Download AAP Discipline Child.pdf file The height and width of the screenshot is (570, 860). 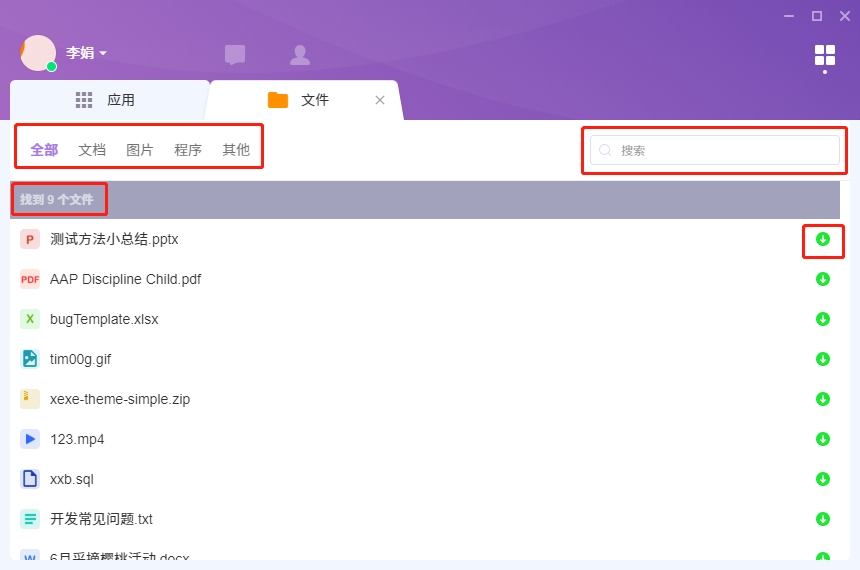click(823, 279)
